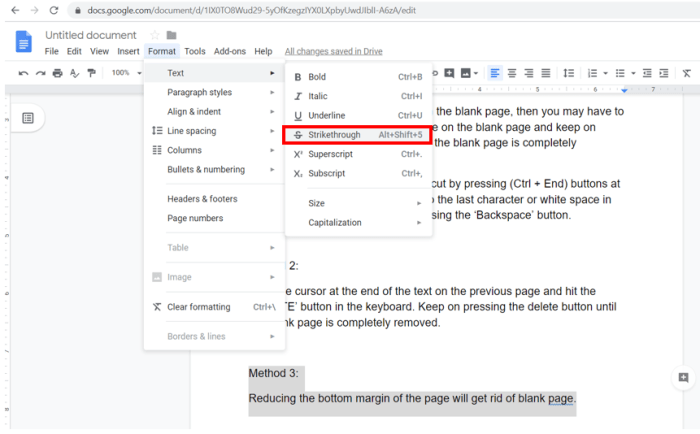This screenshot has height=434, width=700.
Task: Select Superscript in Text submenu
Action: click(x=358, y=154)
